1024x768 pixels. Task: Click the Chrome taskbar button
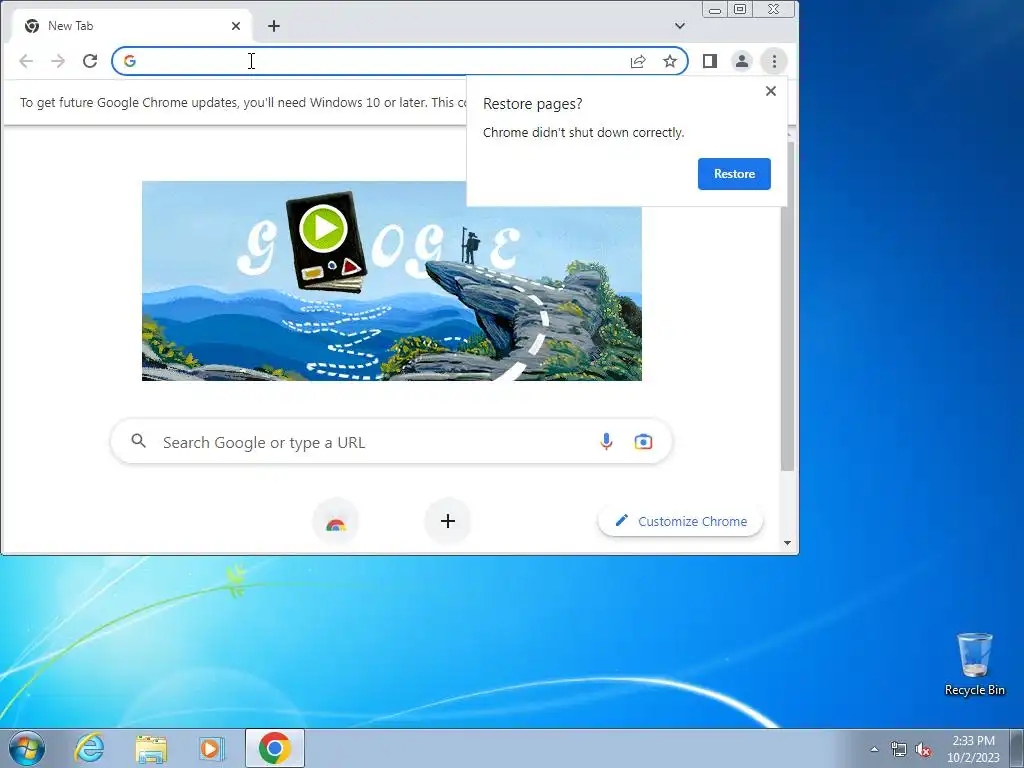pyautogui.click(x=275, y=748)
